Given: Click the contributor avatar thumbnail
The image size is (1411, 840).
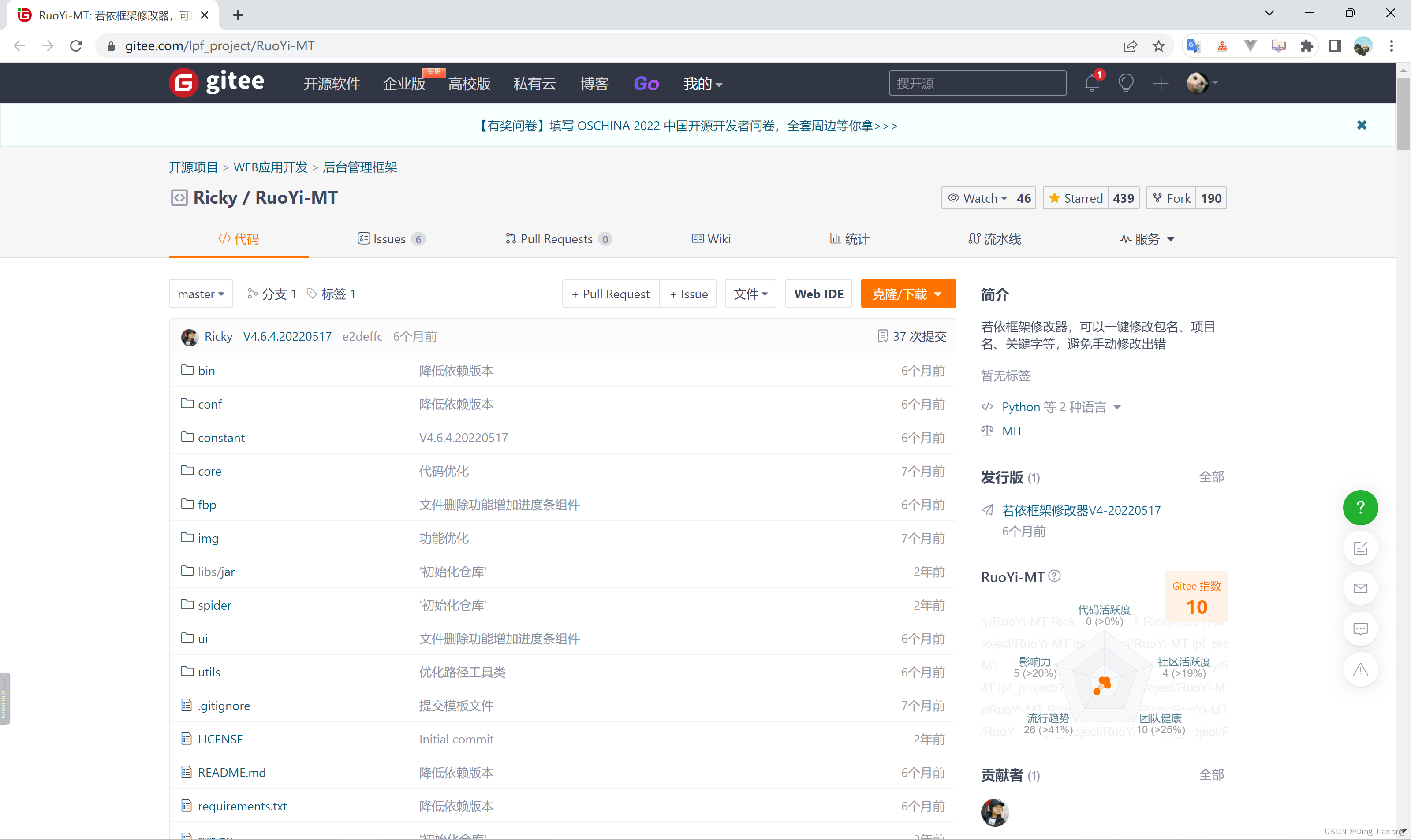Looking at the screenshot, I should tap(995, 812).
